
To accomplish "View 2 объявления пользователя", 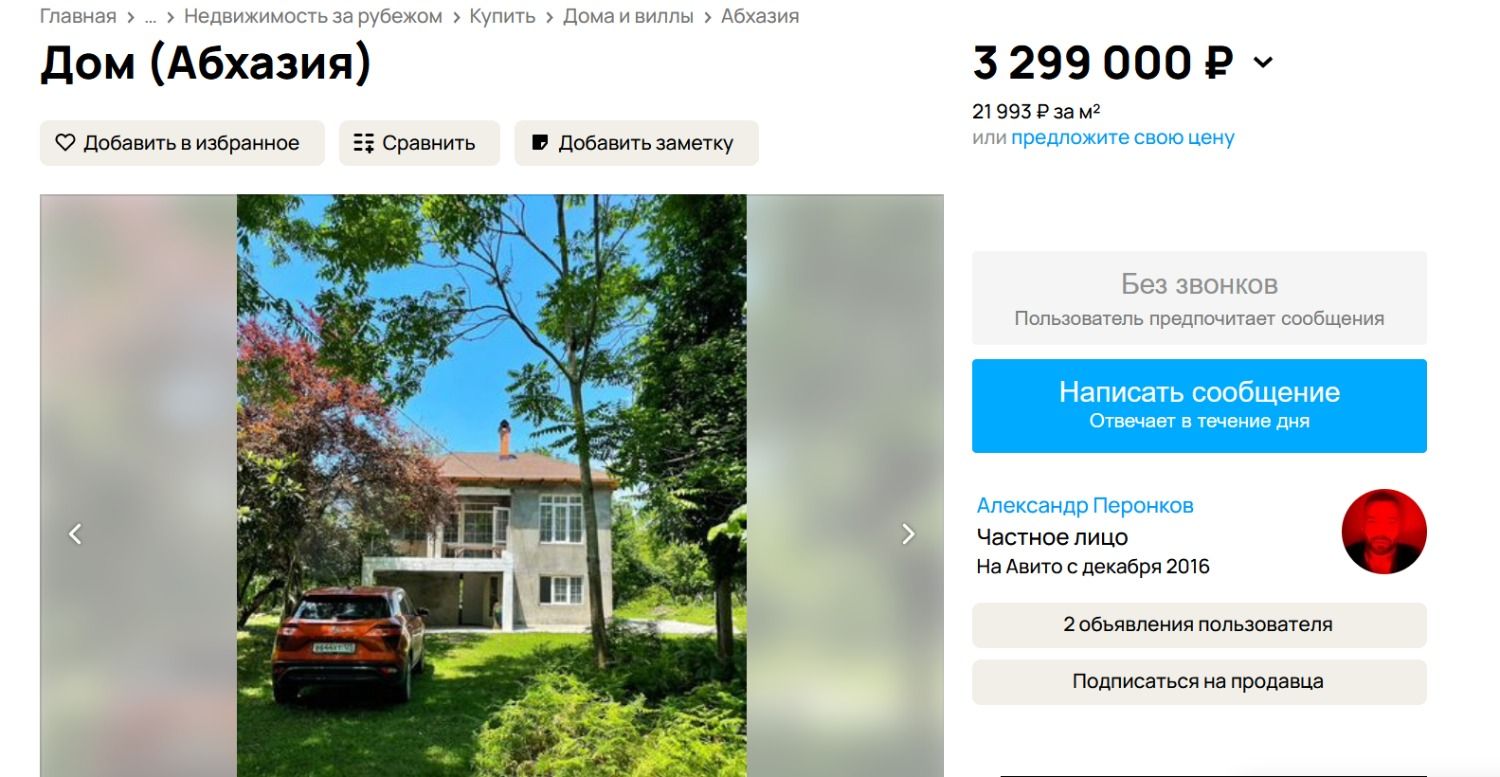I will click(x=1199, y=625).
